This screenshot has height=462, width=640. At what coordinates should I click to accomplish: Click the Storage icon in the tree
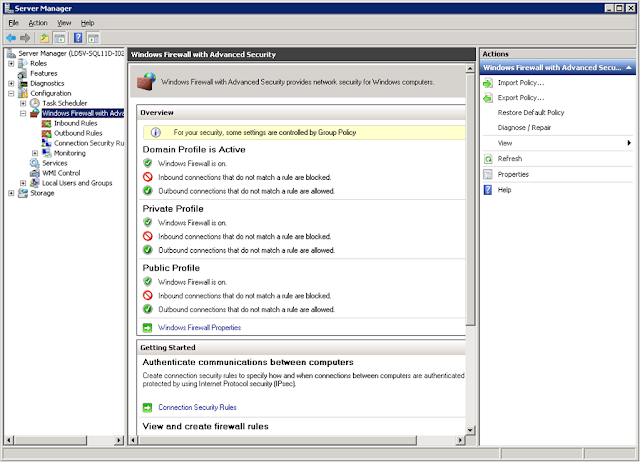coord(23,193)
